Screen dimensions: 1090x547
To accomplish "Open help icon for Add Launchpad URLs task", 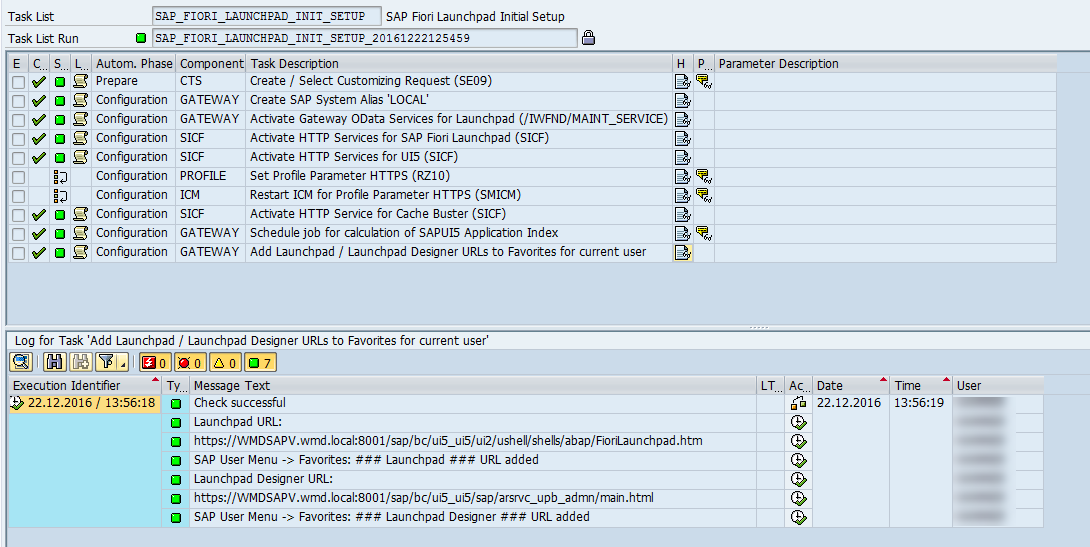I will (x=682, y=252).
